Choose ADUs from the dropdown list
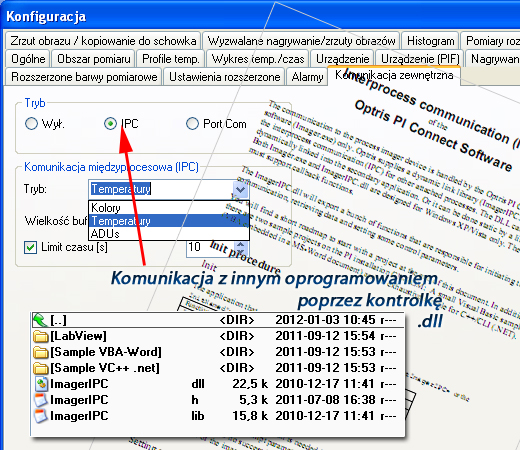 tap(169, 234)
